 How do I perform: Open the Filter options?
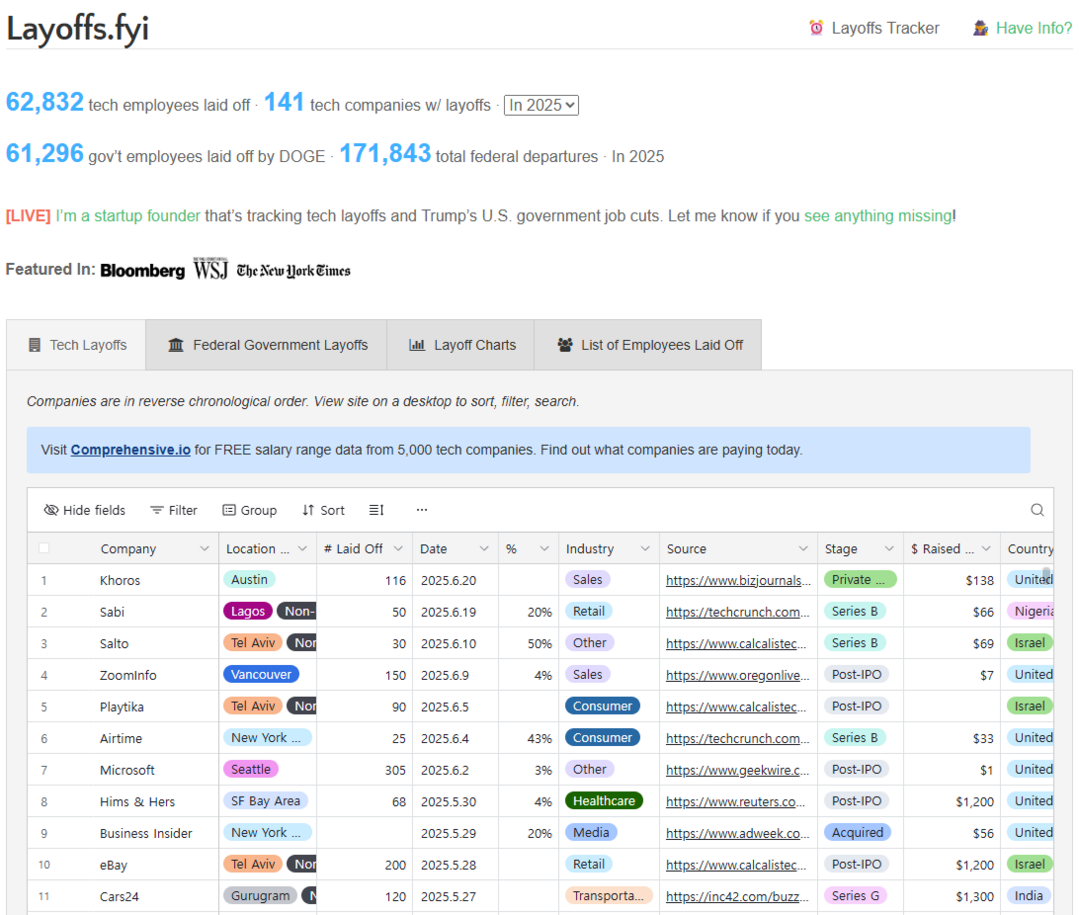[174, 510]
